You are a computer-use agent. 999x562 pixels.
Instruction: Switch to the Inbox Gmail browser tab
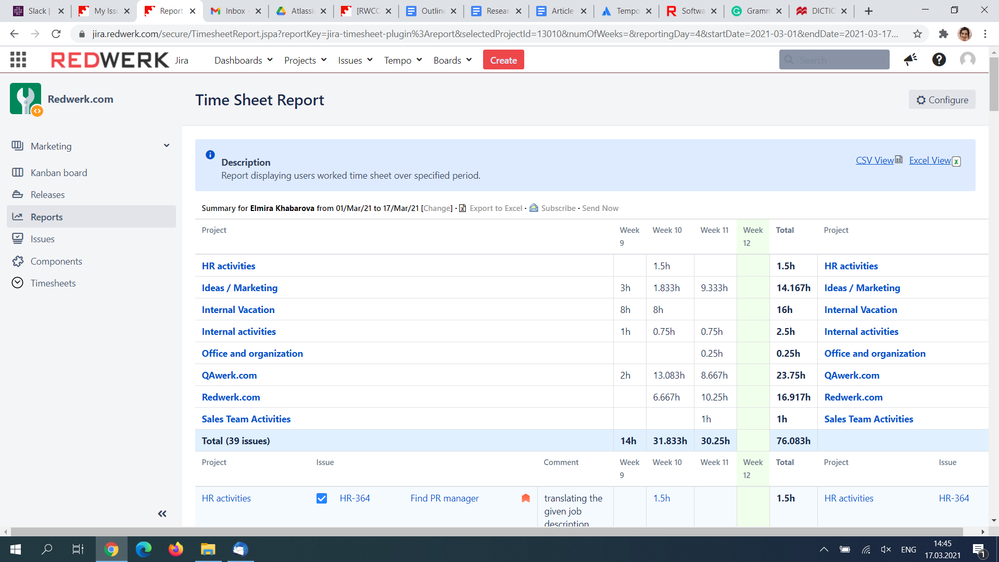click(233, 11)
